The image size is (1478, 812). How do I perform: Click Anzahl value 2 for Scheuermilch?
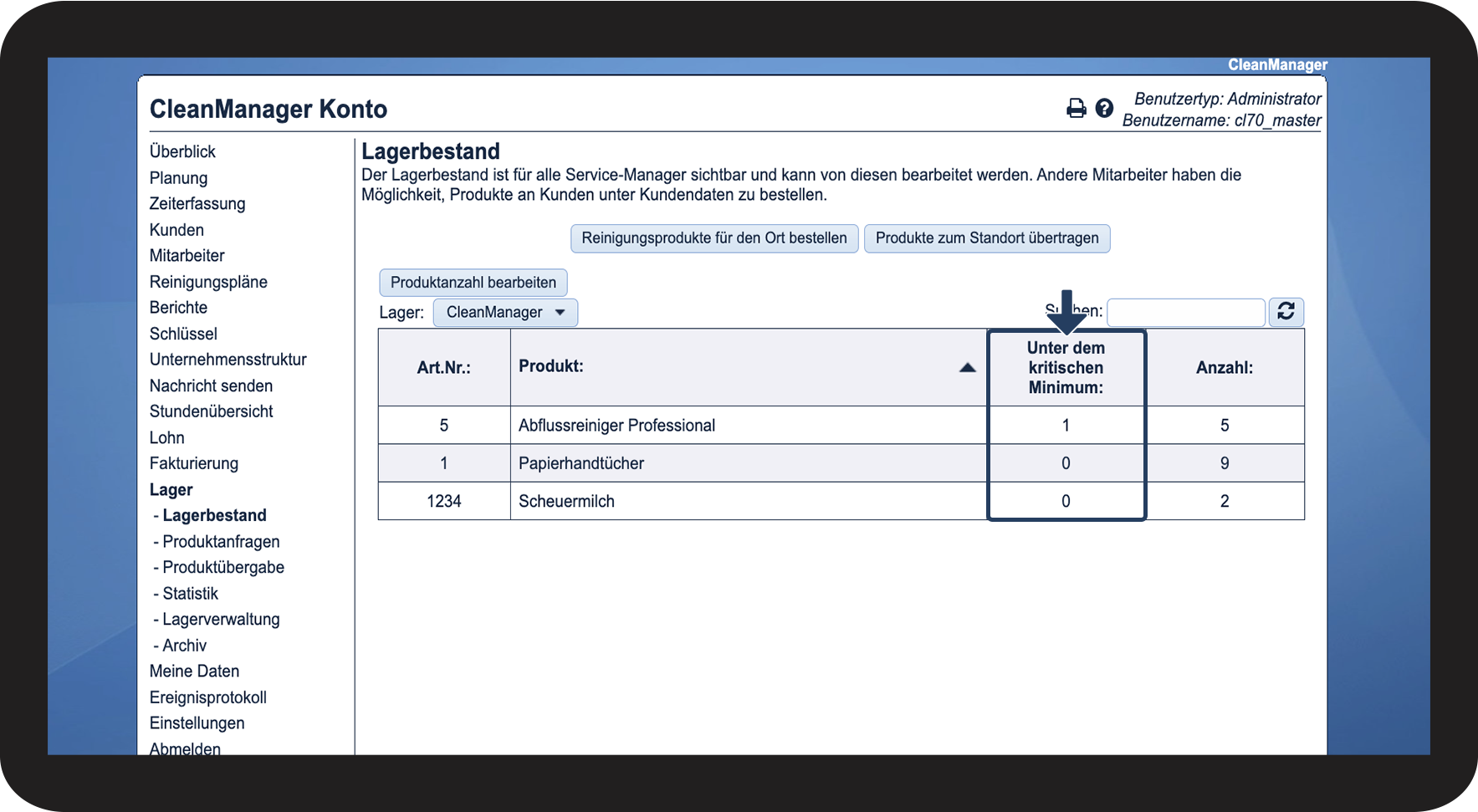click(x=1225, y=501)
